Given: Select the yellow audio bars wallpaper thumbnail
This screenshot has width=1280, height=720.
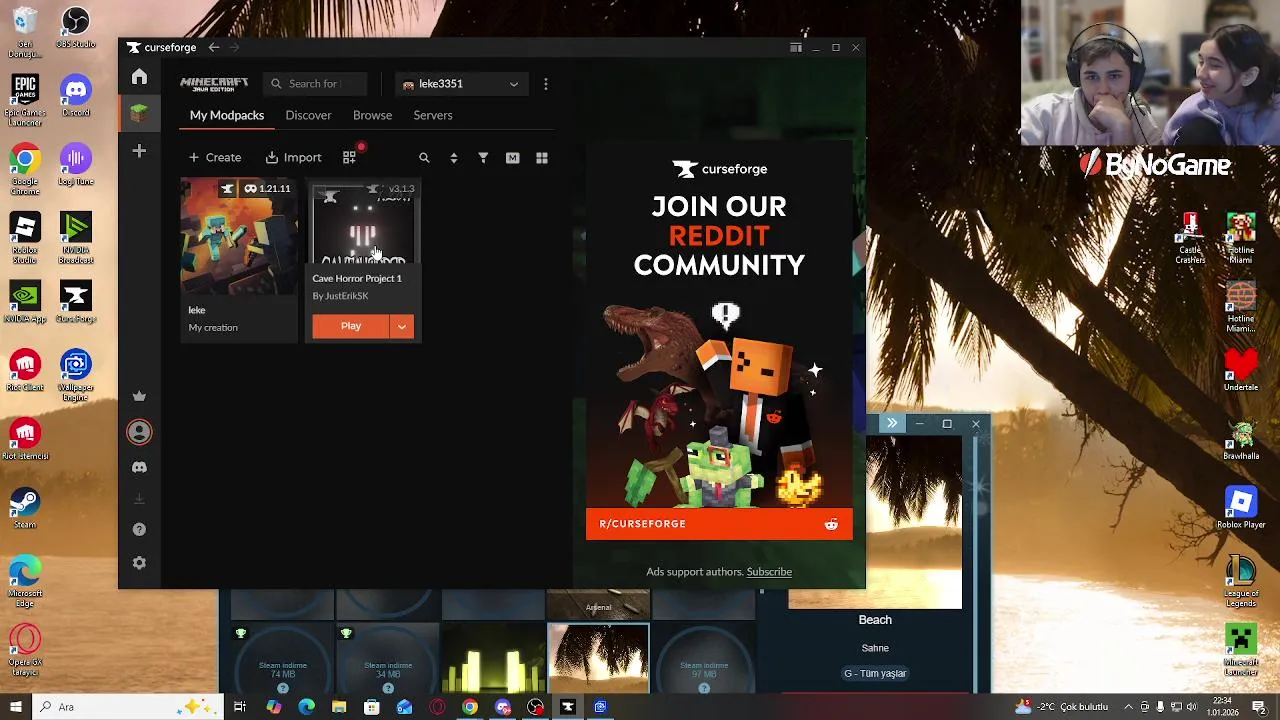Looking at the screenshot, I should [493, 659].
